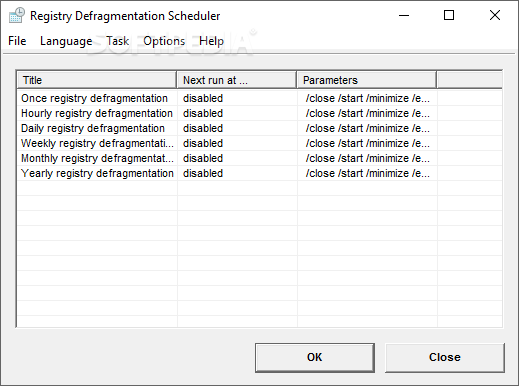Confirm with the OK button
This screenshot has width=519, height=386.
(x=315, y=357)
